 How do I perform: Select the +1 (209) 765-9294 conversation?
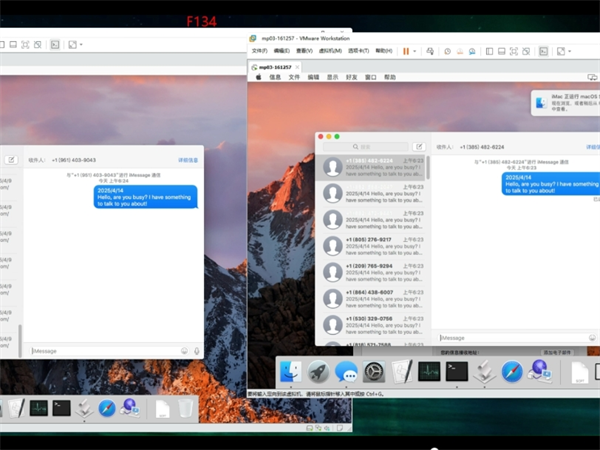tap(370, 267)
